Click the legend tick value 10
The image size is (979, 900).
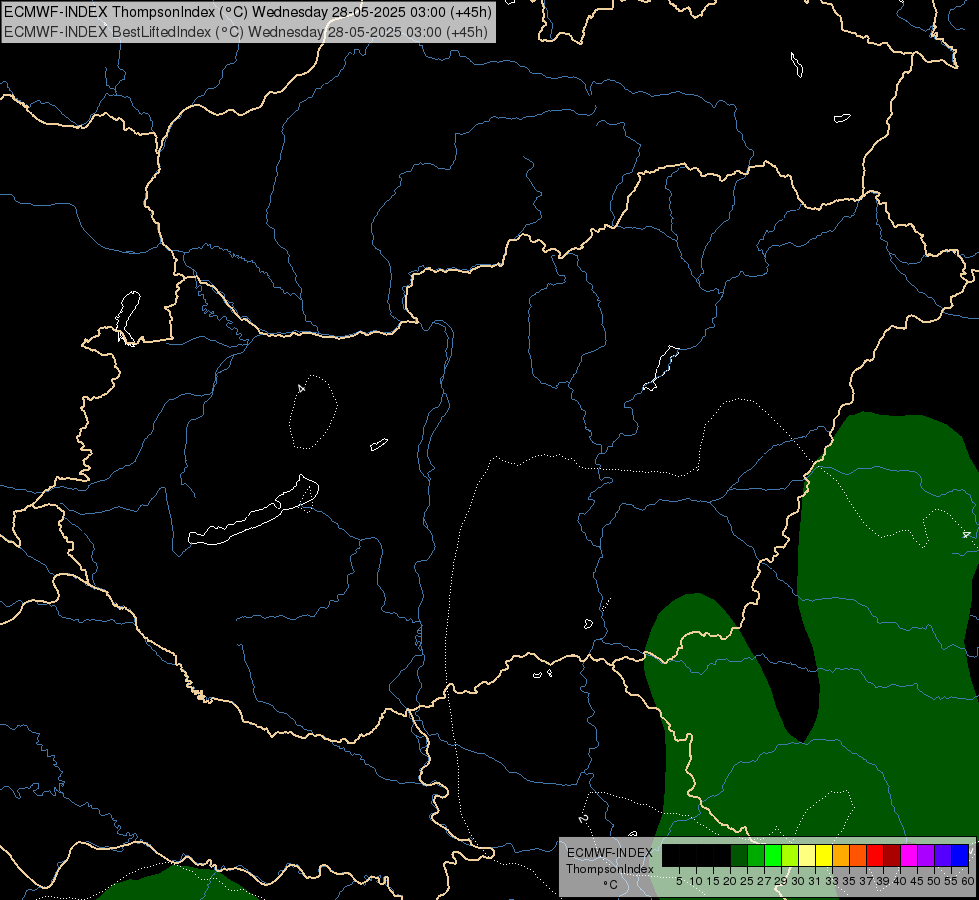[696, 881]
